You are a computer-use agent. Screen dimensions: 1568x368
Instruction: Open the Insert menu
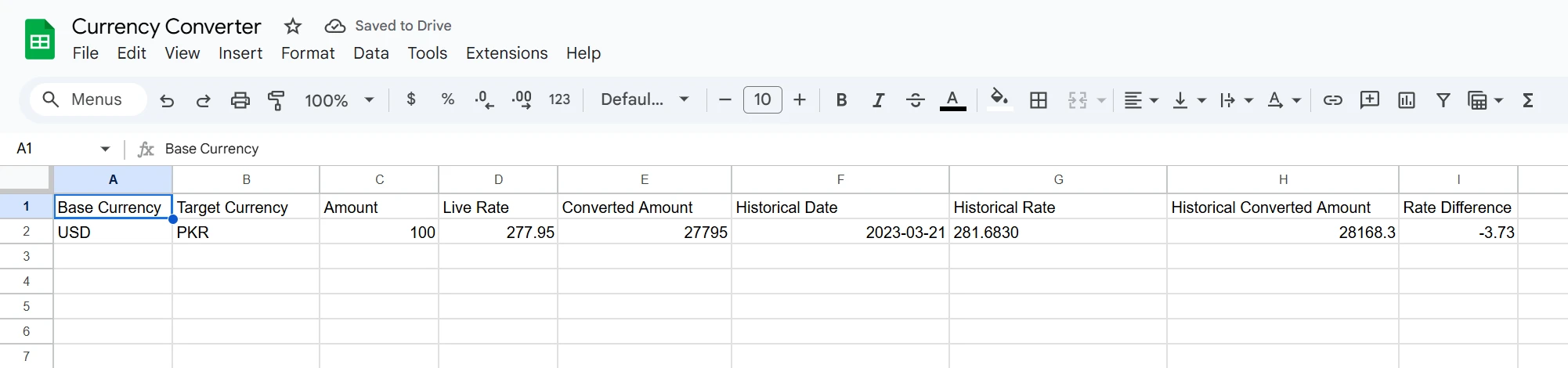(240, 53)
